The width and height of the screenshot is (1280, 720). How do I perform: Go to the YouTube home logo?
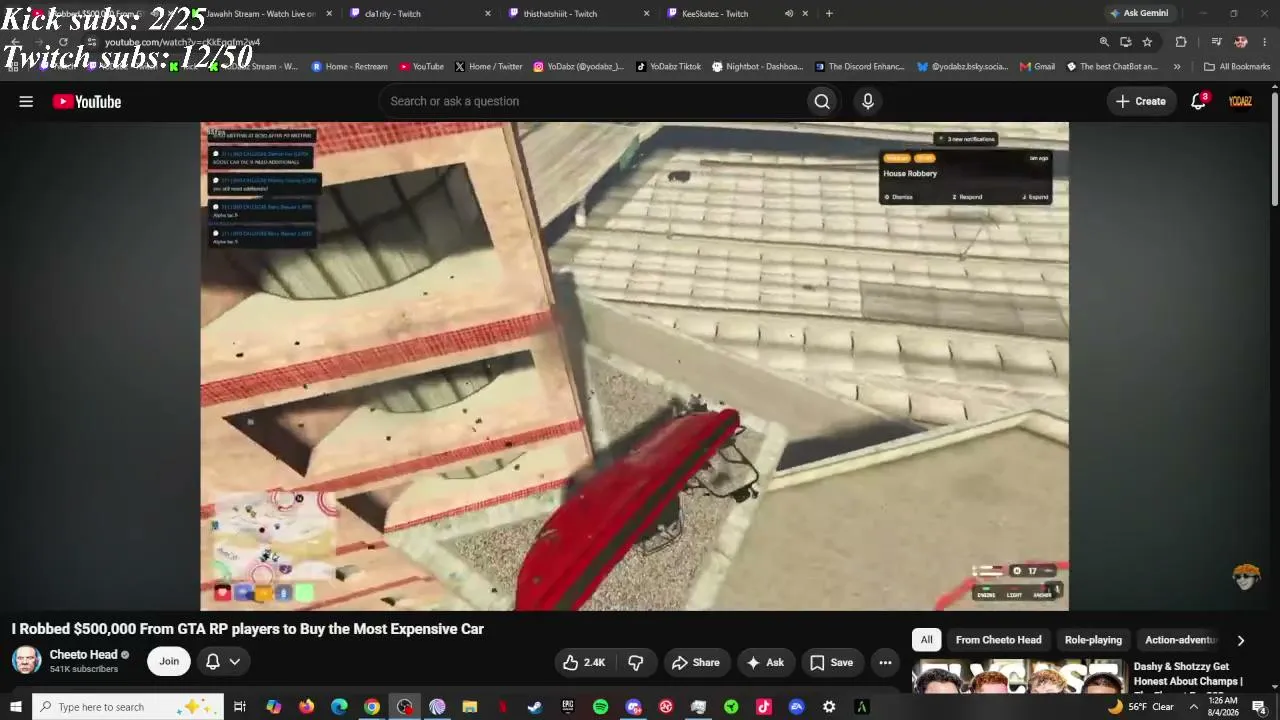[87, 101]
